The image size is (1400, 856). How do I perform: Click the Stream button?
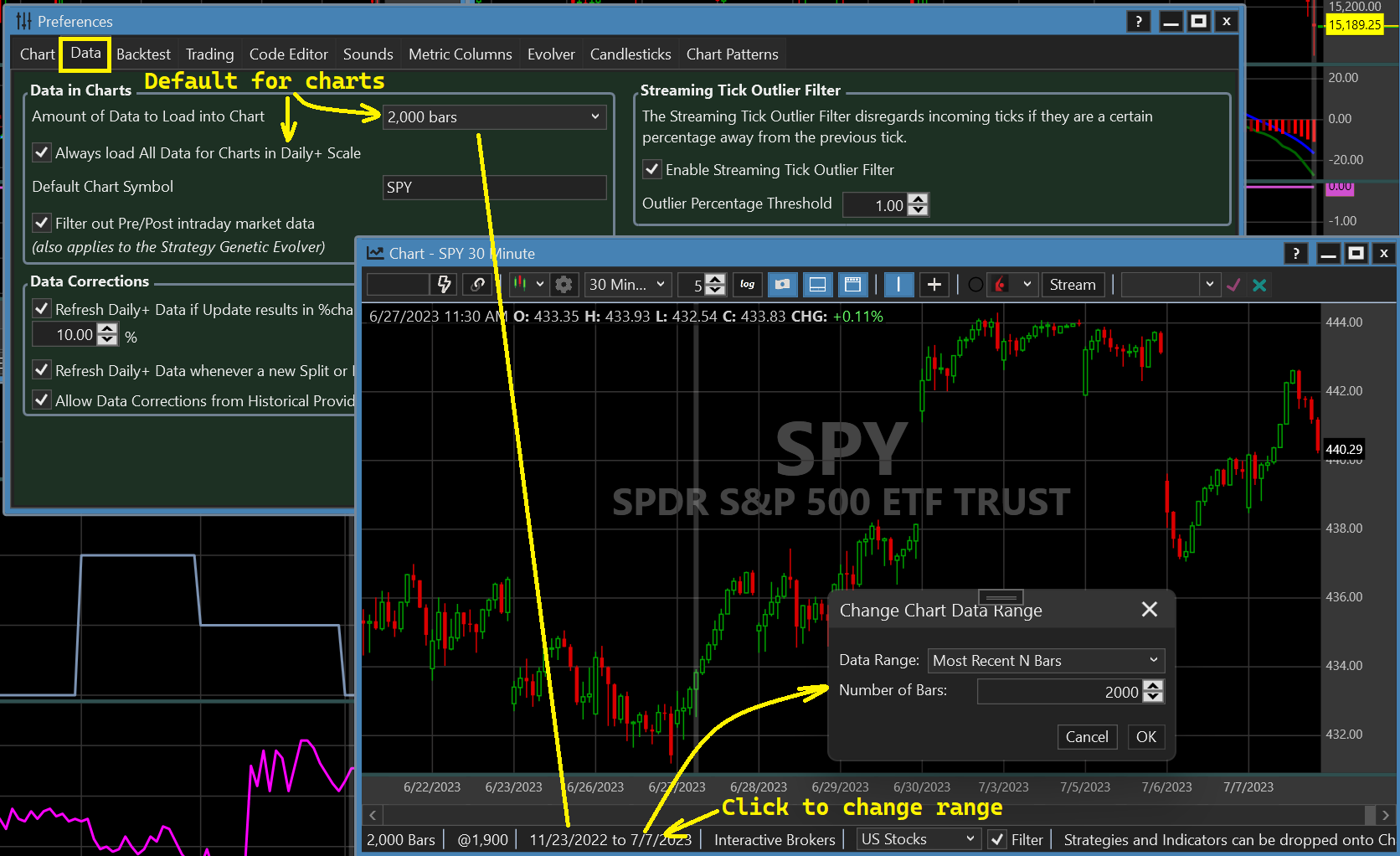[x=1073, y=285]
